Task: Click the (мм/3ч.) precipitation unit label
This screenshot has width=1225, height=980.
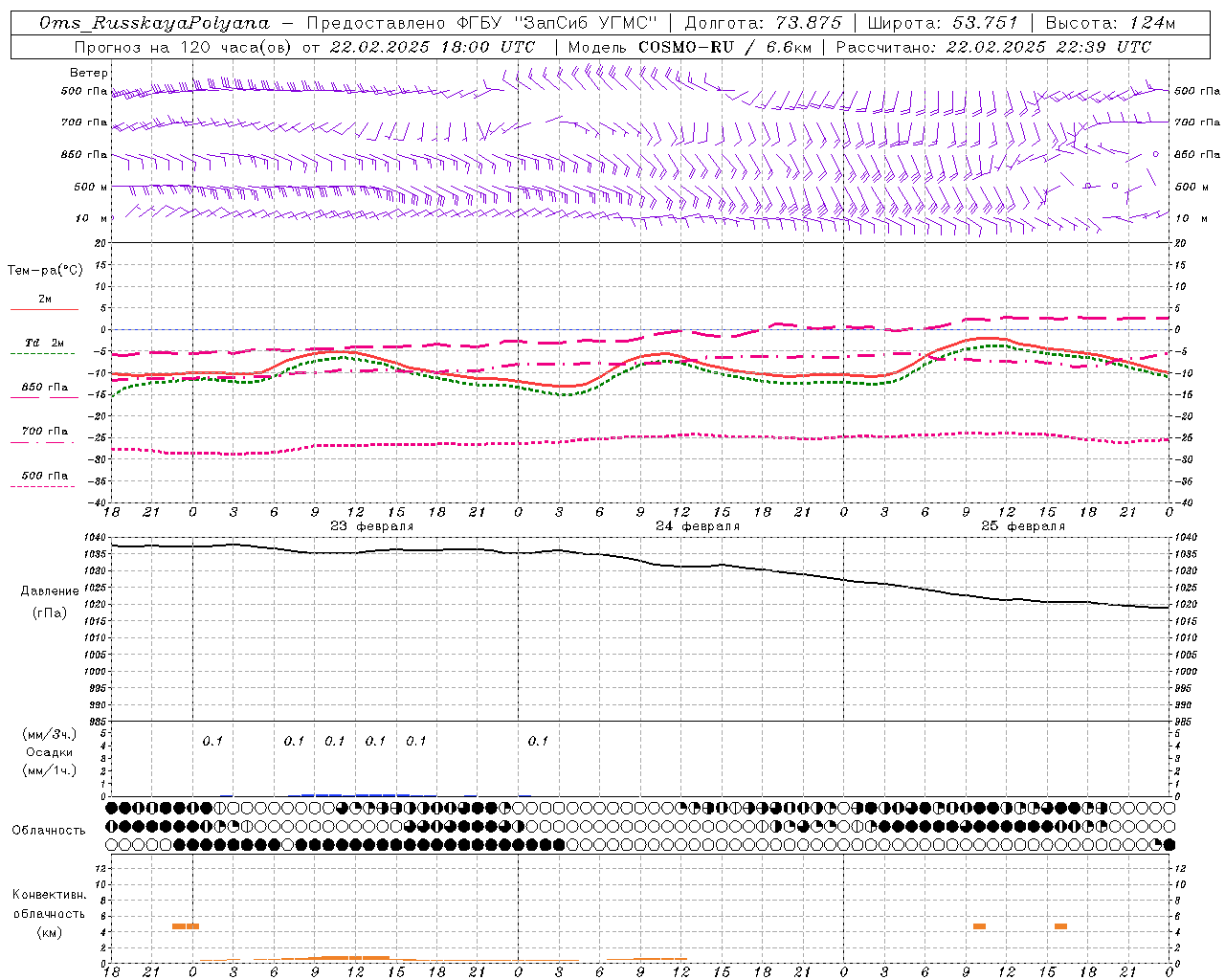Action: click(50, 734)
